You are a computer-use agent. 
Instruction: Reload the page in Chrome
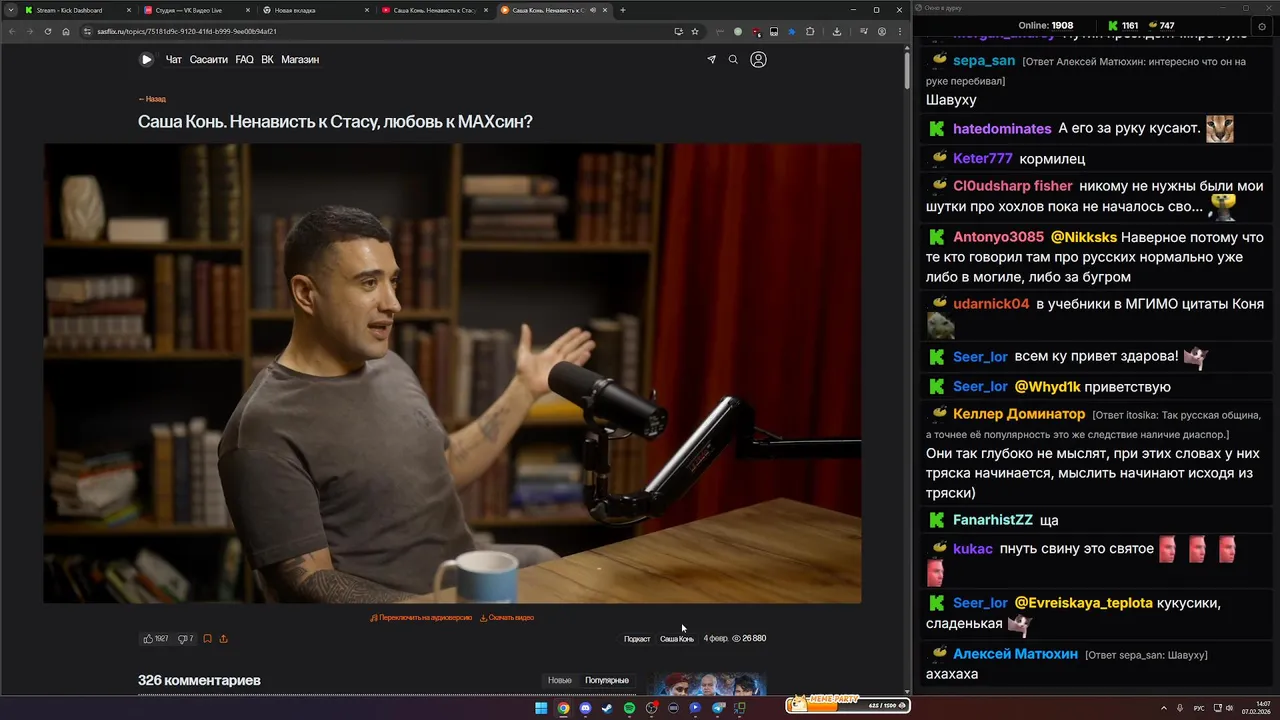pyautogui.click(x=47, y=31)
